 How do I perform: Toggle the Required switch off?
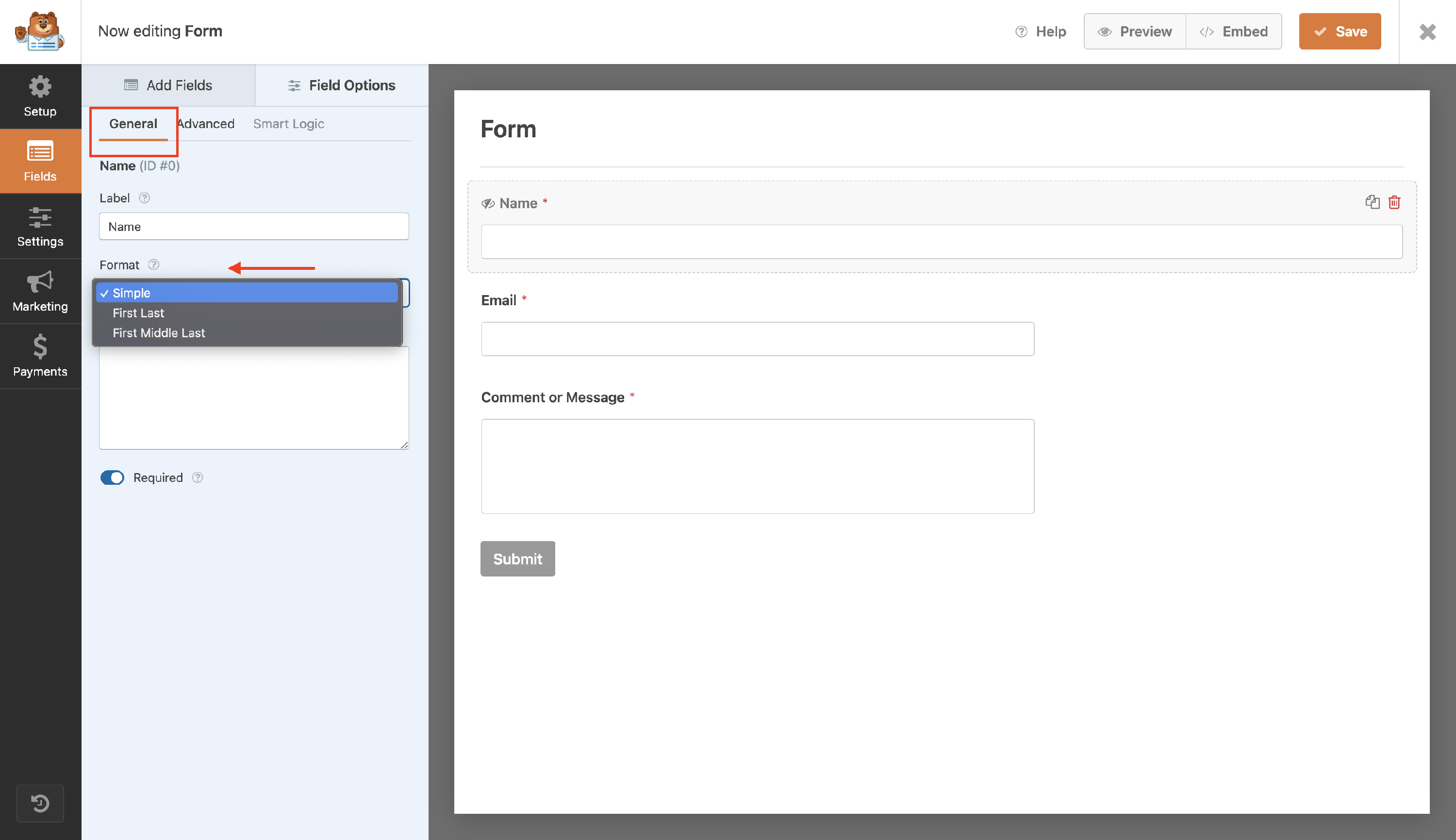point(112,477)
